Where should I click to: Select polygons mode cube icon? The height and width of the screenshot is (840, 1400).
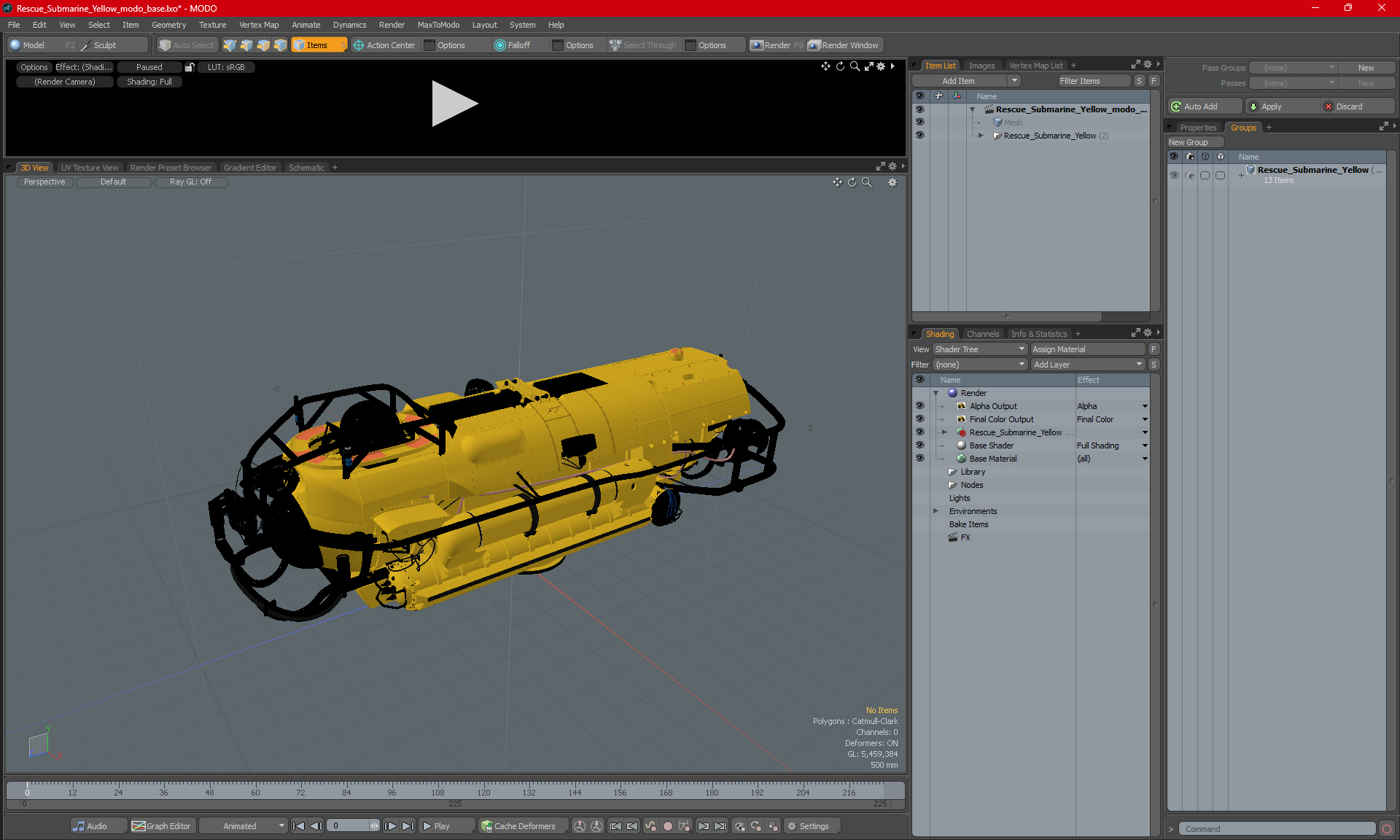[x=263, y=45]
